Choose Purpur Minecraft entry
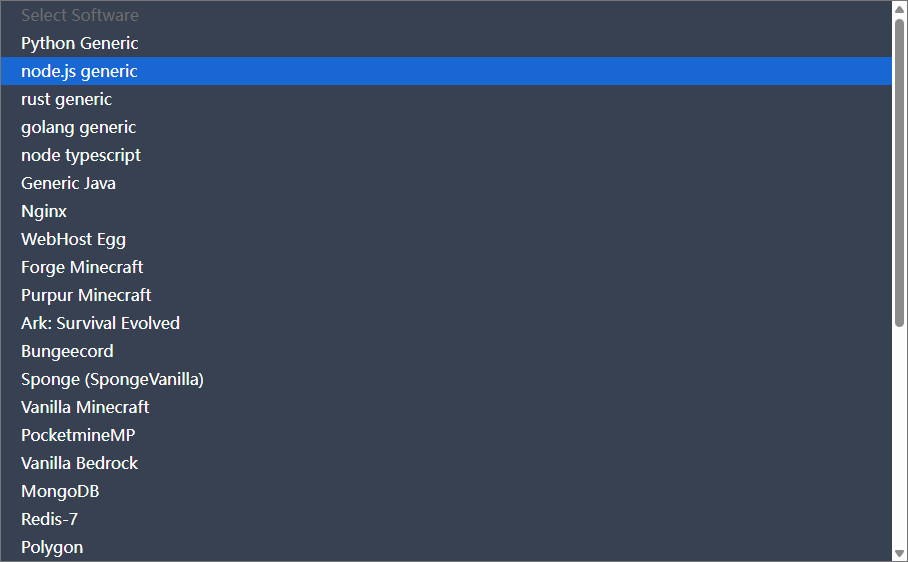 click(86, 295)
